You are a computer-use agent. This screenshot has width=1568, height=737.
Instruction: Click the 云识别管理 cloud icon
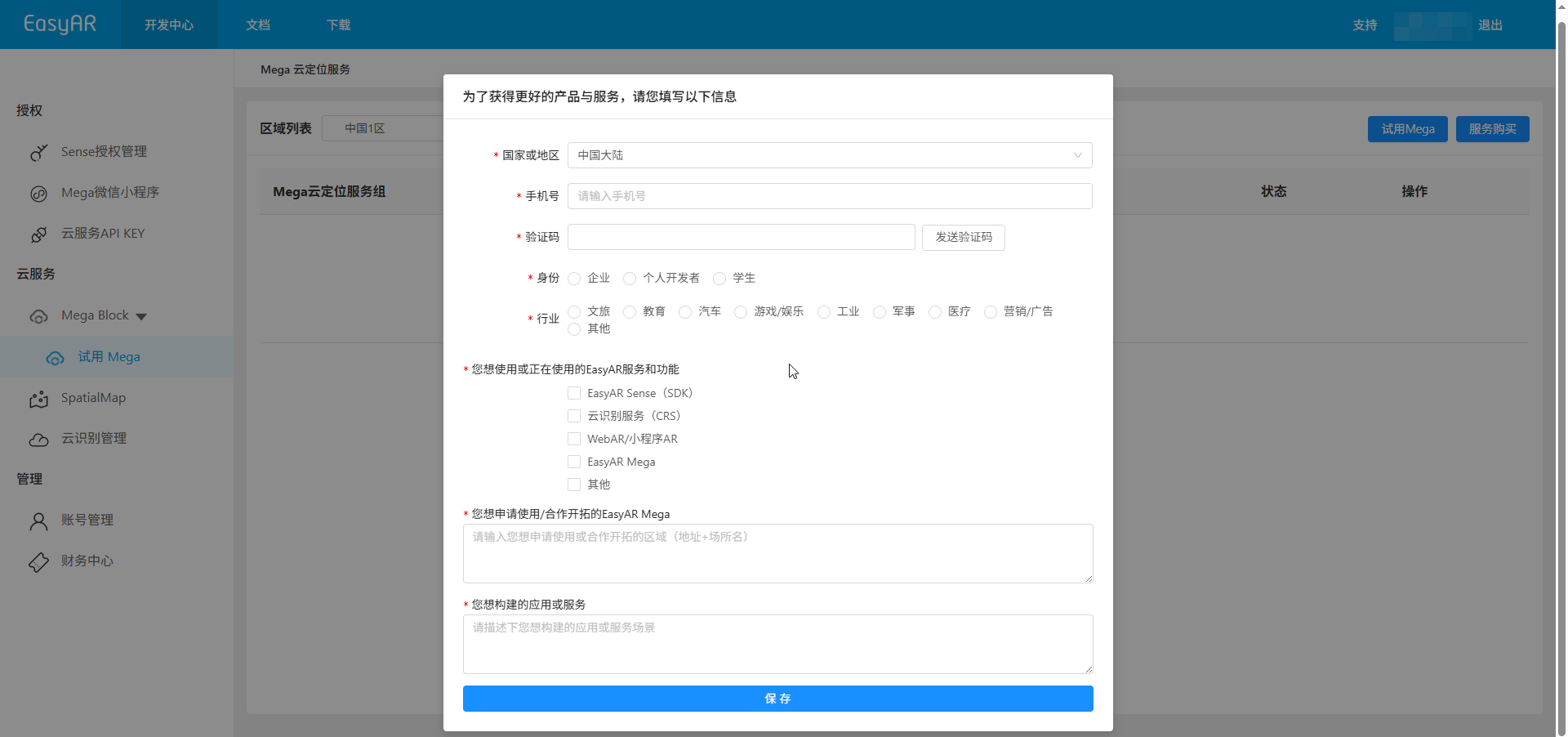[x=38, y=440]
